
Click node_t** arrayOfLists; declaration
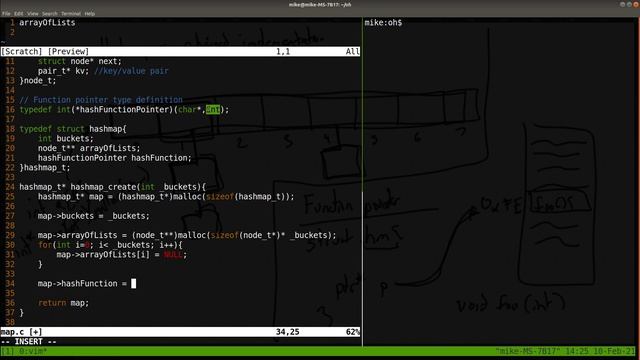coord(89,148)
